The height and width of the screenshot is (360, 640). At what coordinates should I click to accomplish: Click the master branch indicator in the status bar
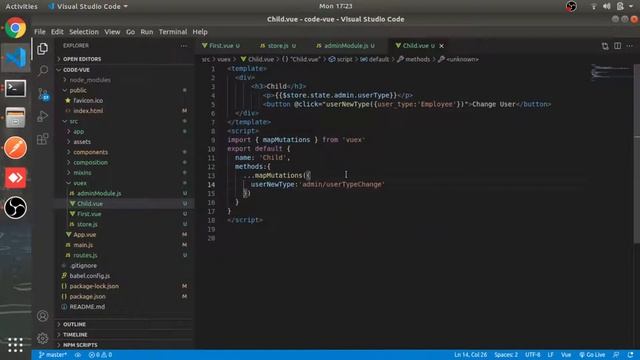(x=53, y=355)
